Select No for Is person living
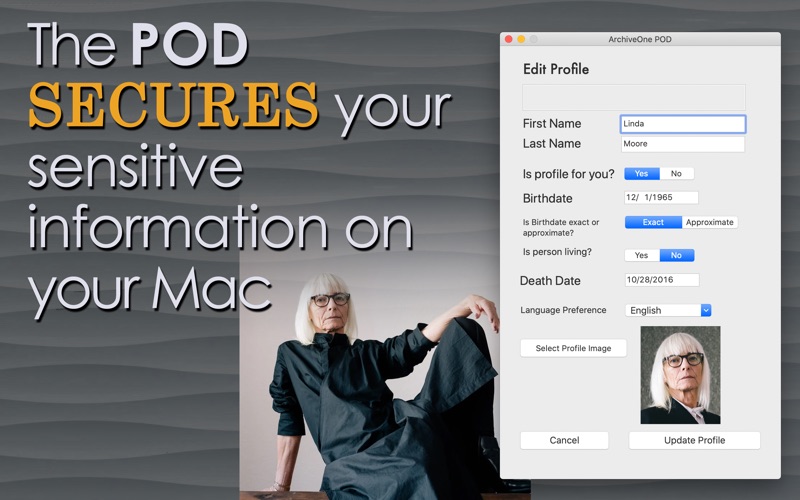800x500 pixels. 677,255
